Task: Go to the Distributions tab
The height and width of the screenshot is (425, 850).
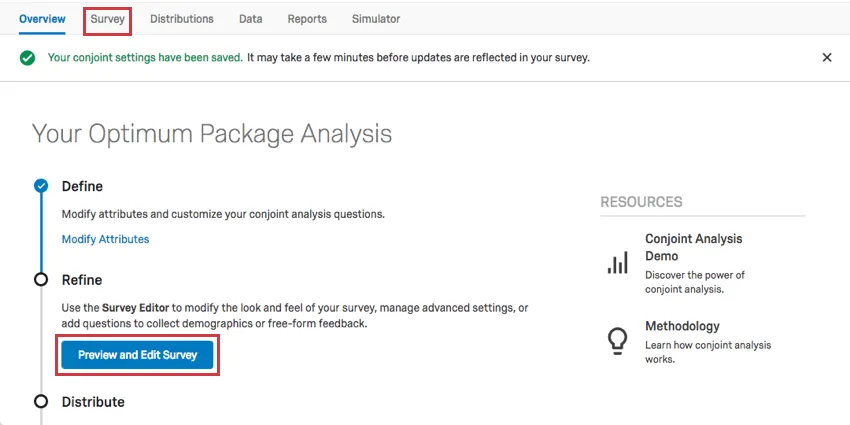Action: pyautogui.click(x=182, y=19)
